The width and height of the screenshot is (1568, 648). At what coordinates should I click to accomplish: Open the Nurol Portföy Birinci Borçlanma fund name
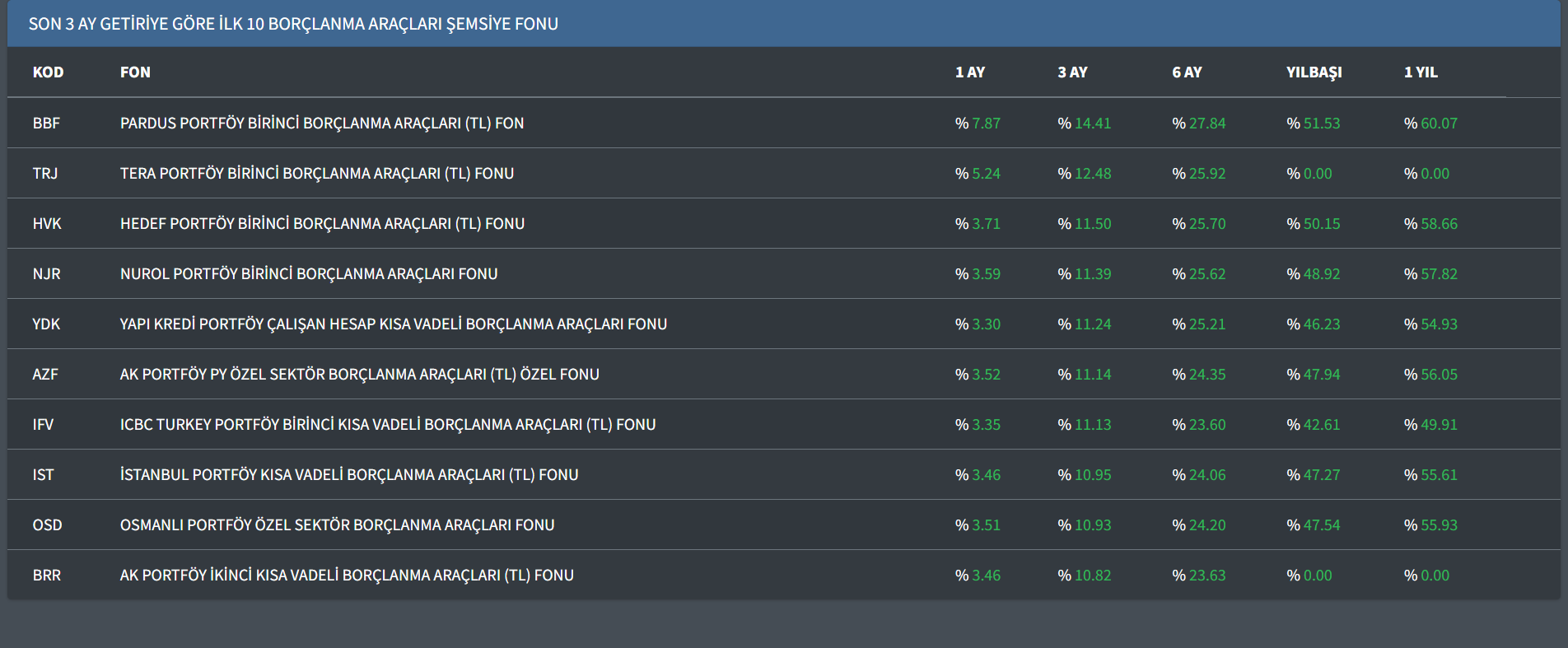[x=309, y=274]
